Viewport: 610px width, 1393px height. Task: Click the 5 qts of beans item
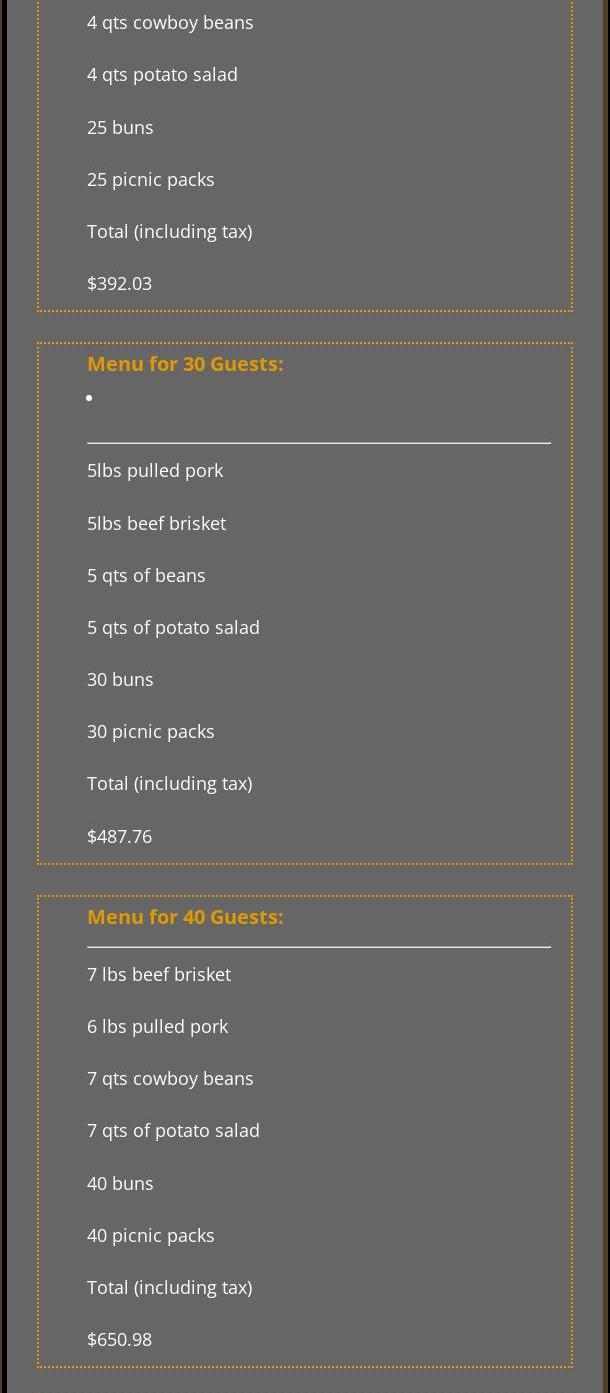click(x=146, y=575)
